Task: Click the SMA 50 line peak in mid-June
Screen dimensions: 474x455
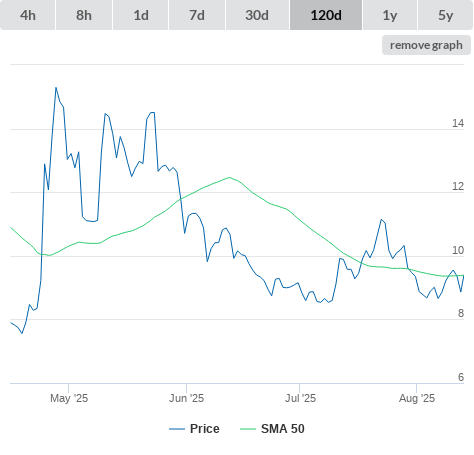Action: pos(229,177)
